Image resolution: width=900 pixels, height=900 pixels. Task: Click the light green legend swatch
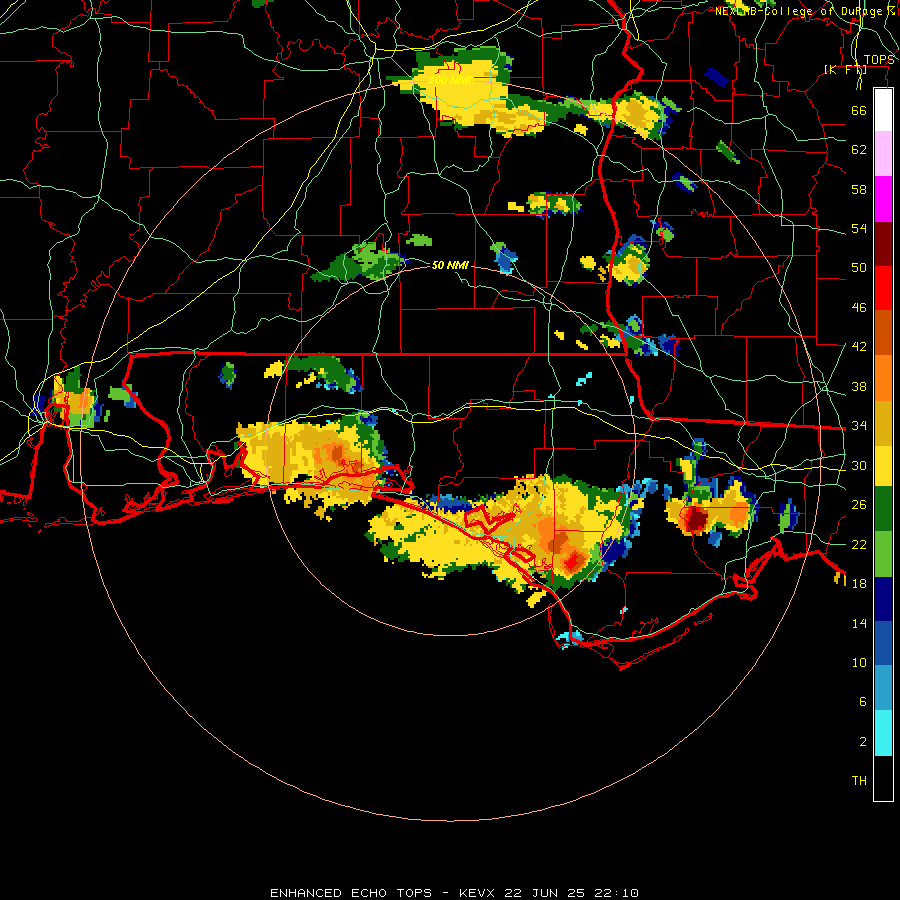click(x=883, y=554)
